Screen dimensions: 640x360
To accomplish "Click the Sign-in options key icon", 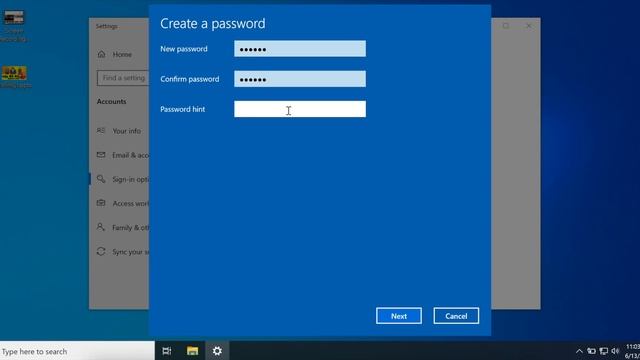I will pos(101,179).
